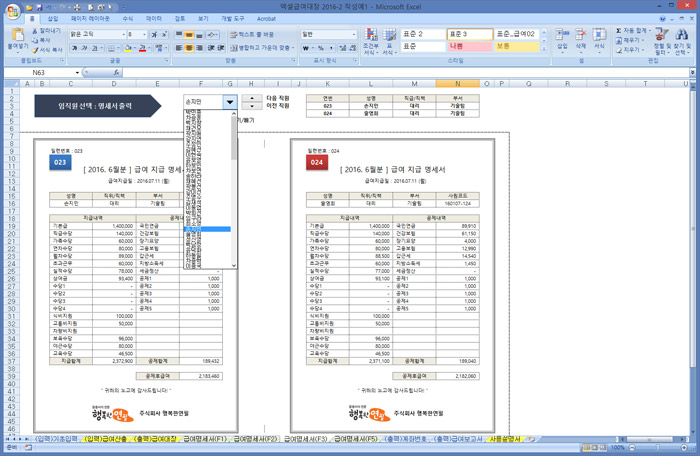Select the 표준 2 cell style
Image resolution: width=700 pixels, height=456 pixels.
(x=423, y=34)
